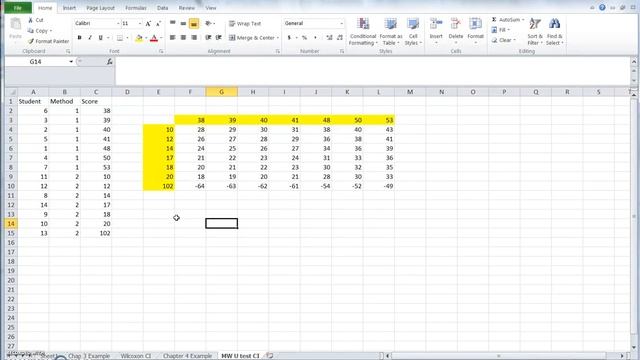The image size is (640, 360).
Task: Open the Name Box dropdown arrow
Action: [x=71, y=62]
